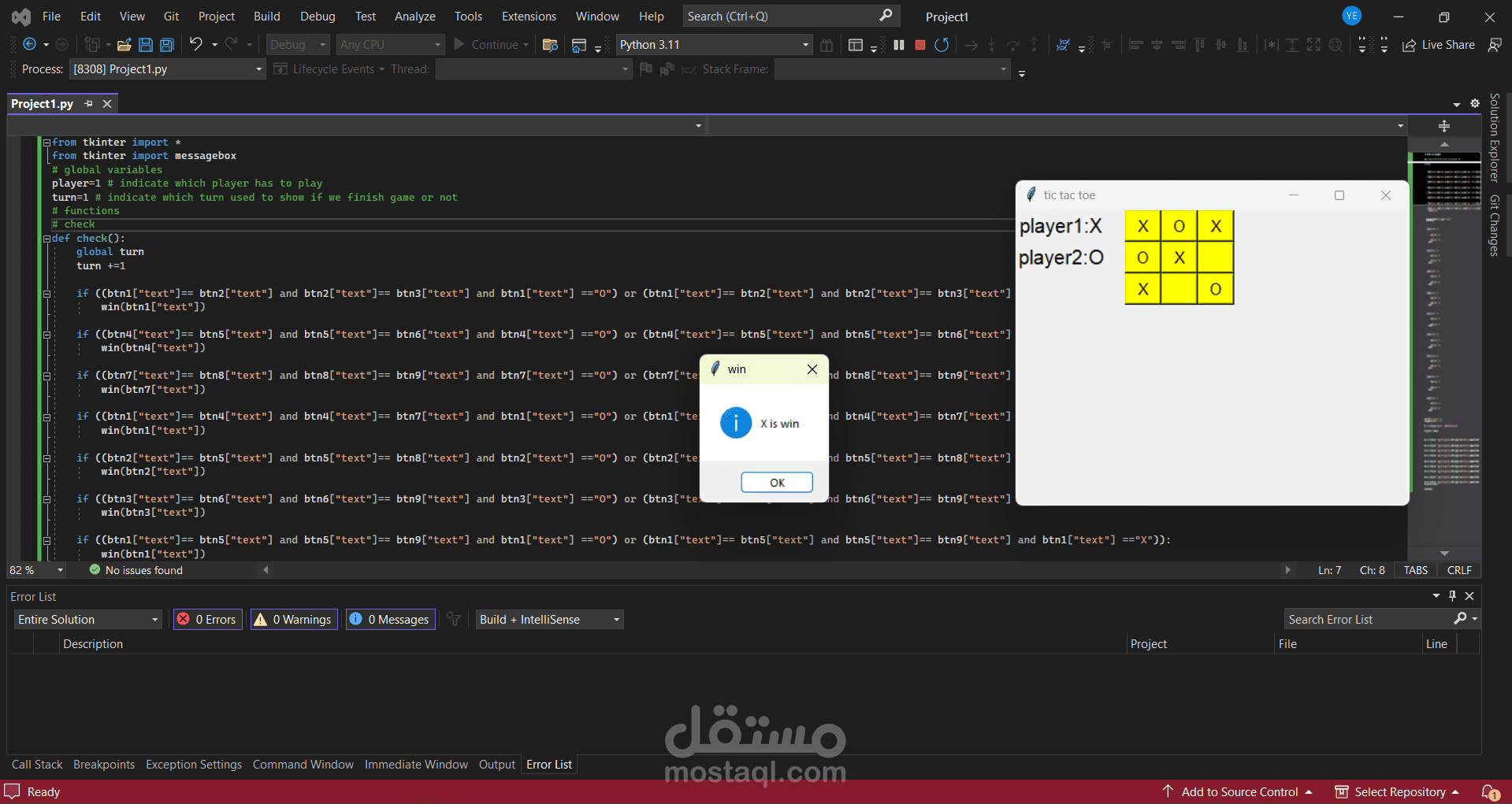
Task: Collapse the btn4 btn5 btn6 if block
Action: point(46,335)
